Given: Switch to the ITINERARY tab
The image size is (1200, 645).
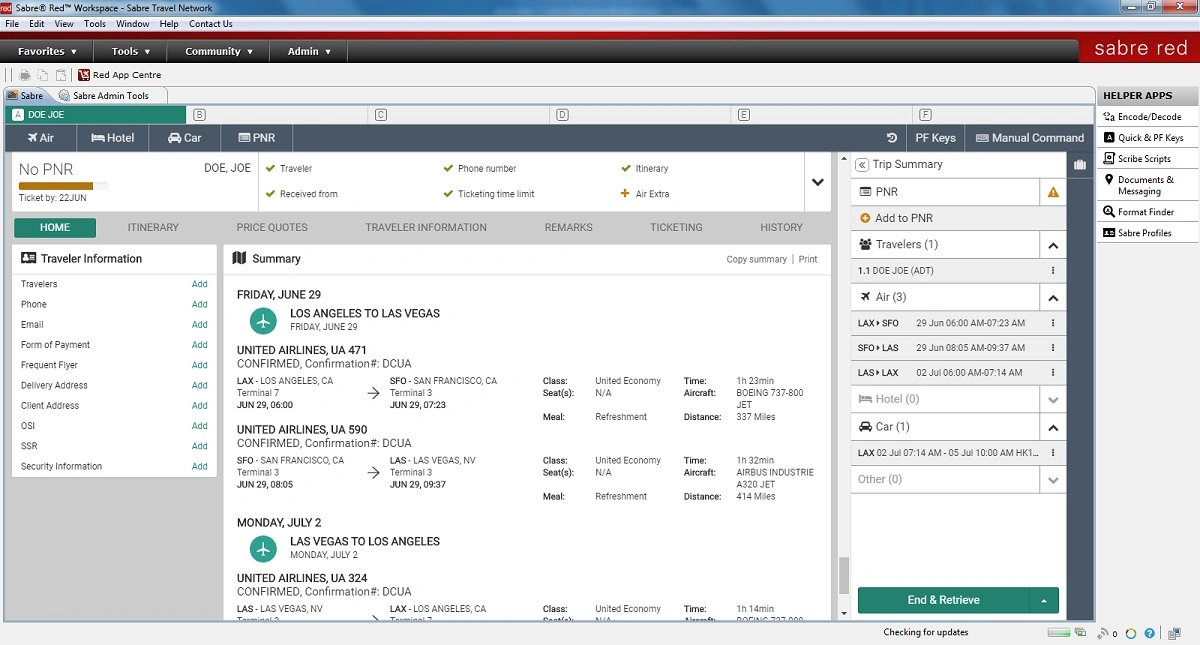Looking at the screenshot, I should click(x=153, y=228).
